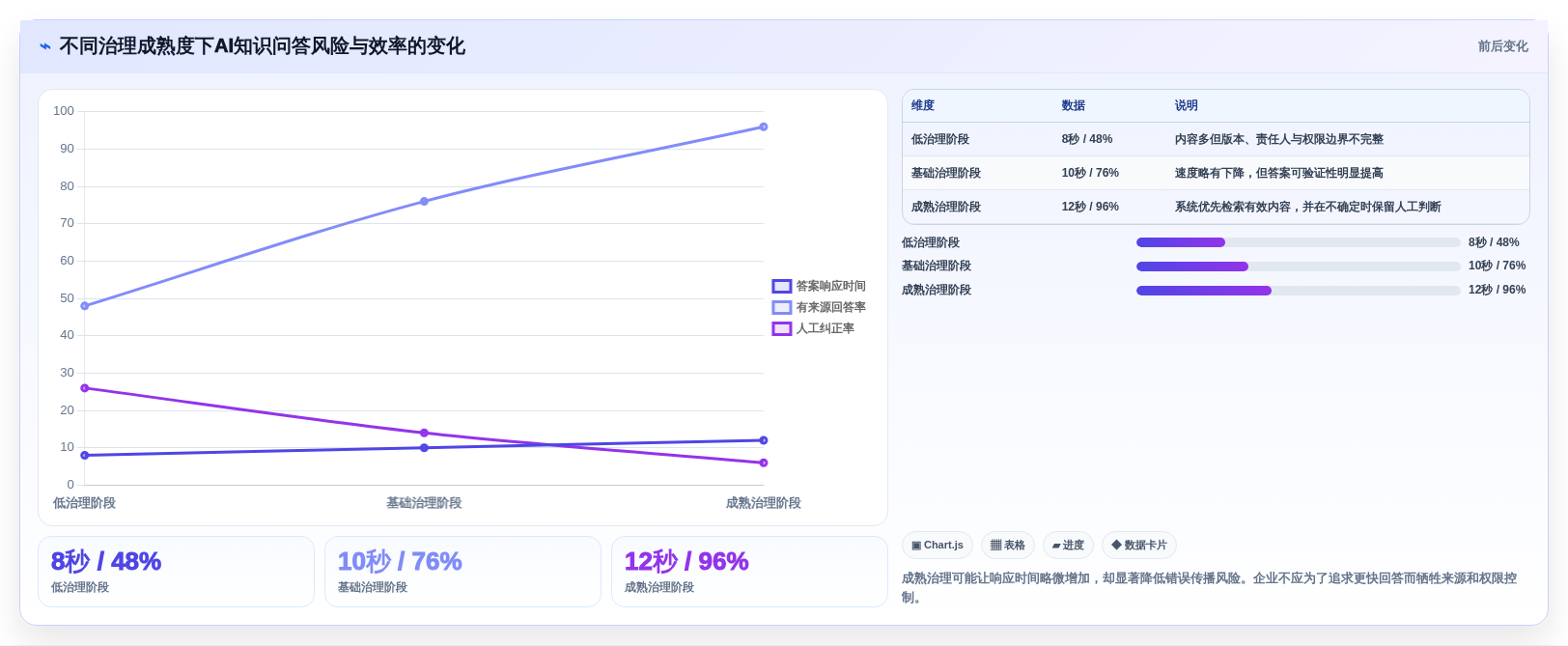The width and height of the screenshot is (1568, 646).
Task: Click the 低治理阶段 x-axis label
Action: pyautogui.click(x=84, y=503)
